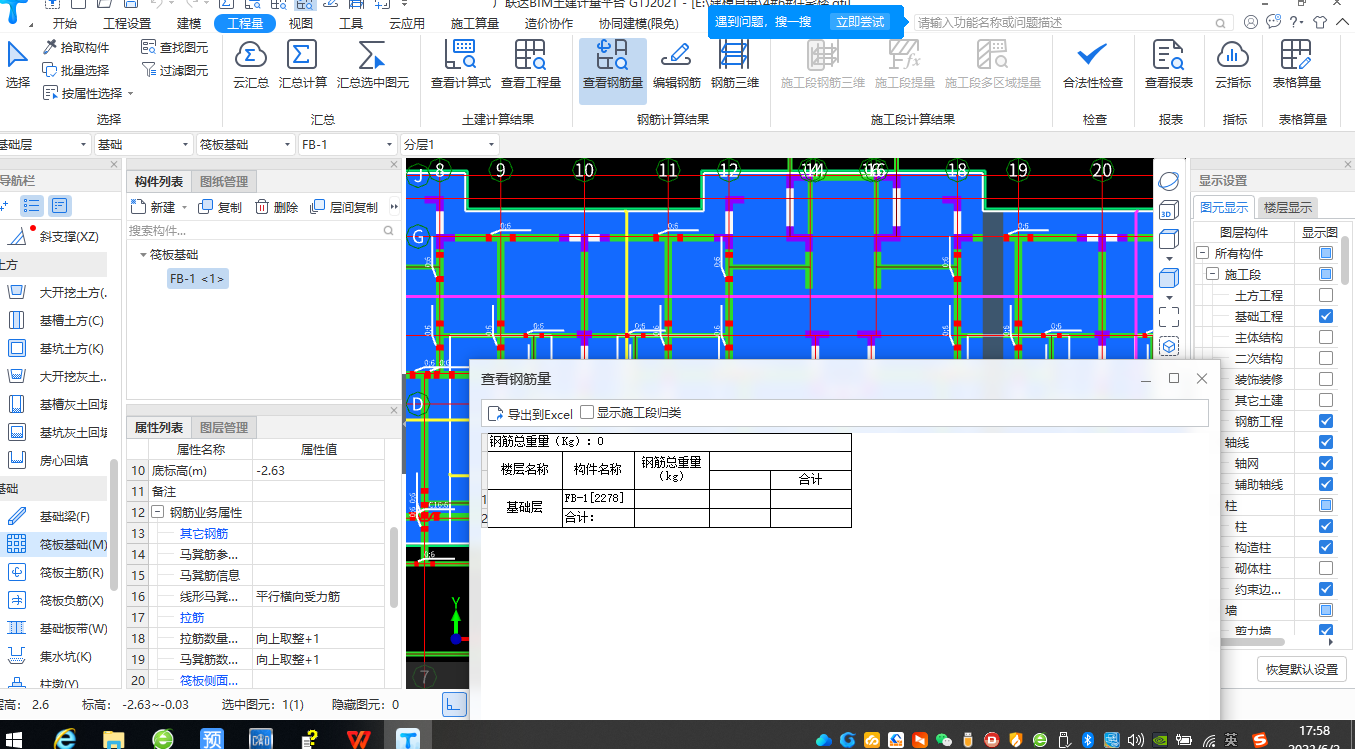The width and height of the screenshot is (1355, 749).
Task: Click the 3D view cube icon on canvas toolbar
Action: (1168, 211)
